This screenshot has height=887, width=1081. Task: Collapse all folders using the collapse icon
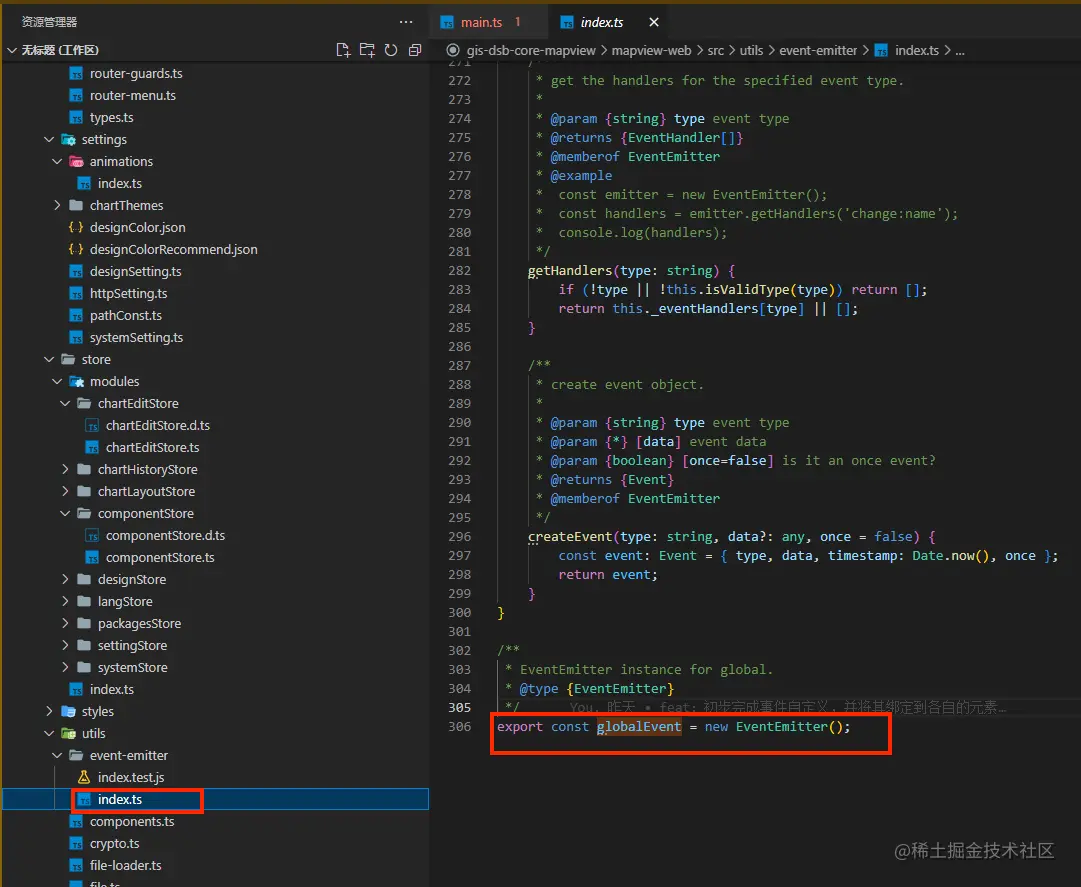point(414,50)
